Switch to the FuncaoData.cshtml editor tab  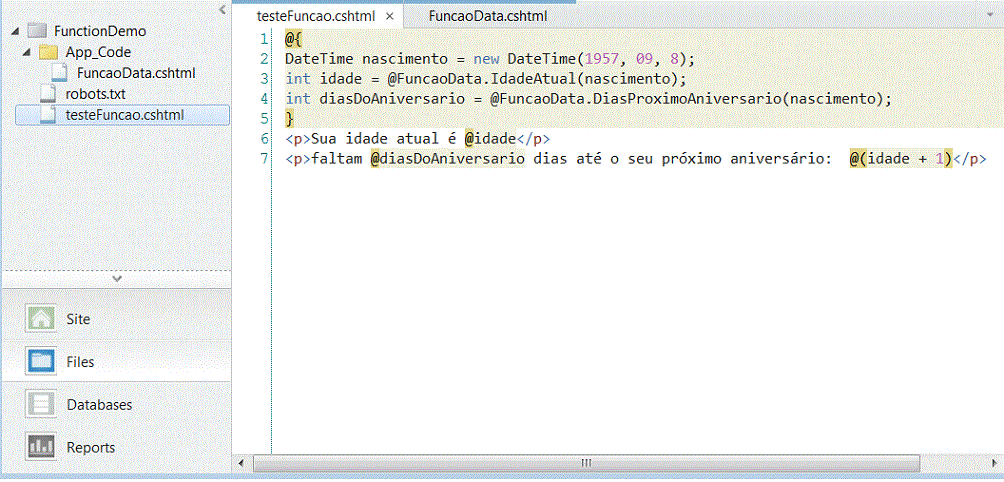point(488,16)
